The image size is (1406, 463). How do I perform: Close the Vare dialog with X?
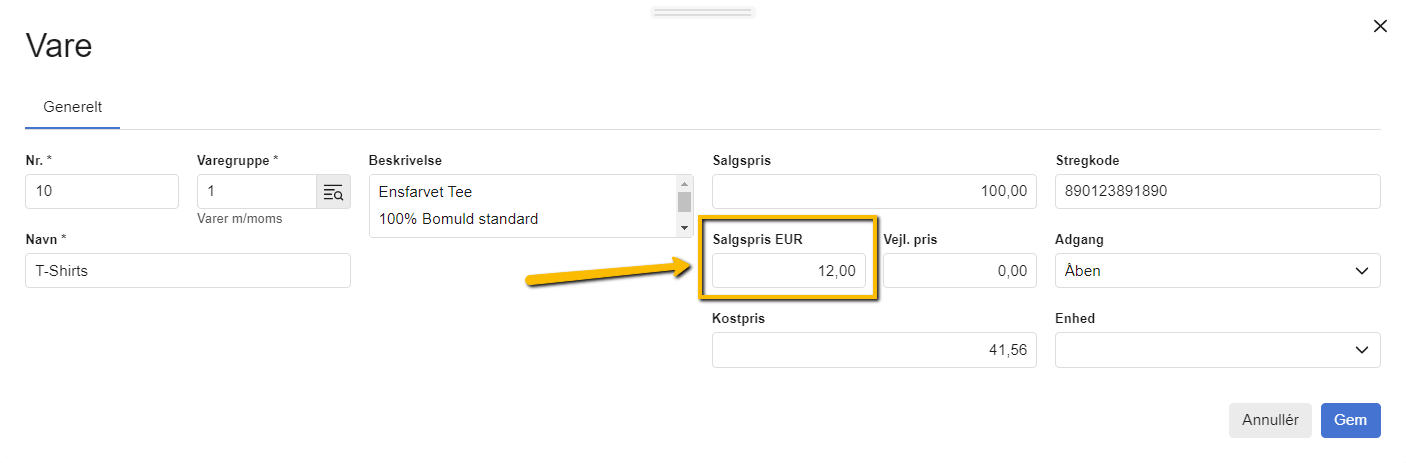click(1380, 26)
